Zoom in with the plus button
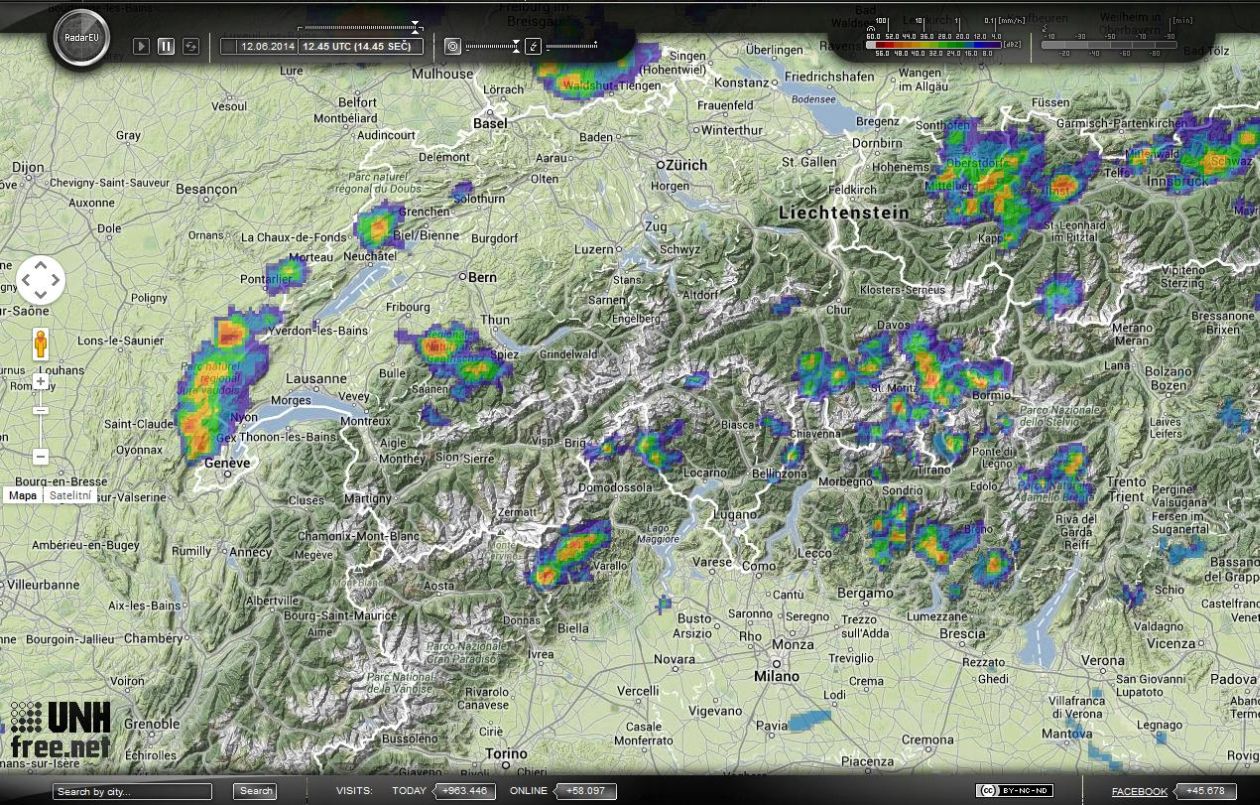The image size is (1260, 805). click(x=41, y=381)
